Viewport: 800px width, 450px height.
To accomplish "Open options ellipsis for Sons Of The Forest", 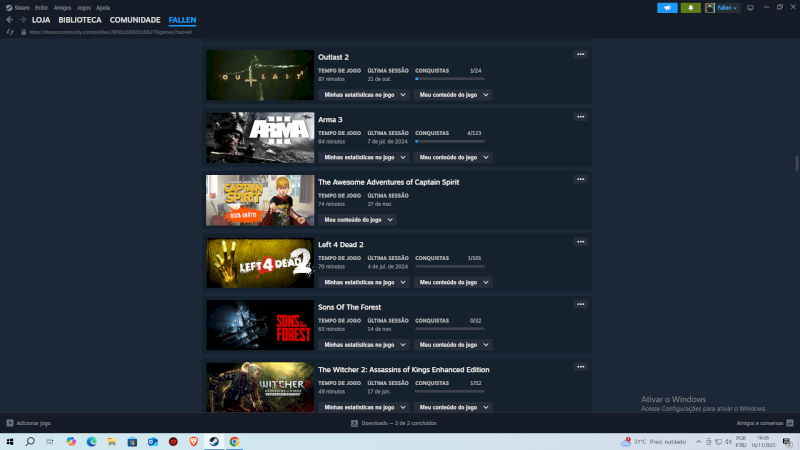I will (581, 304).
